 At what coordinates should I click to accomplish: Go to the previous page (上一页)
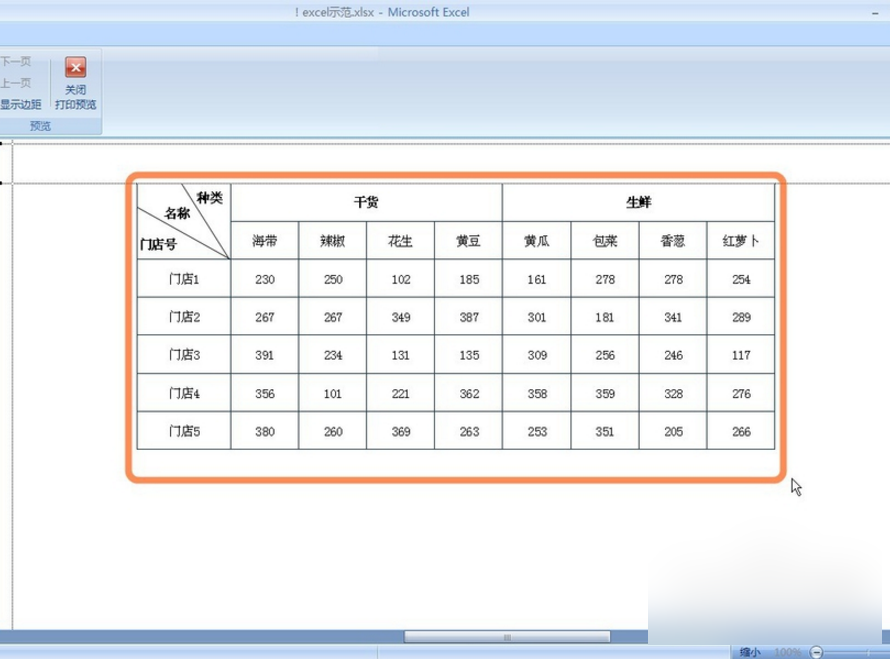[15, 83]
